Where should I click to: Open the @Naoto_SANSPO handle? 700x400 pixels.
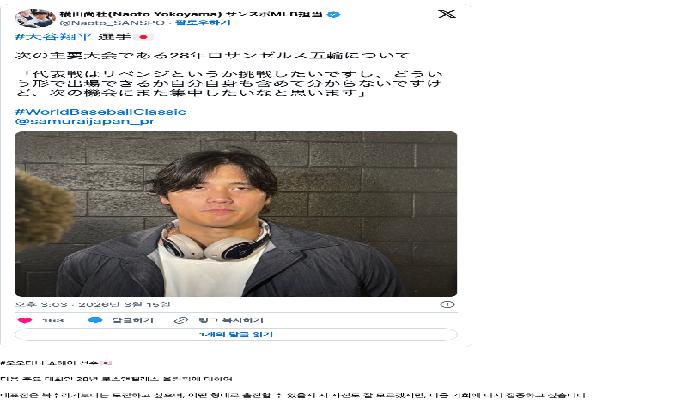[x=112, y=22]
